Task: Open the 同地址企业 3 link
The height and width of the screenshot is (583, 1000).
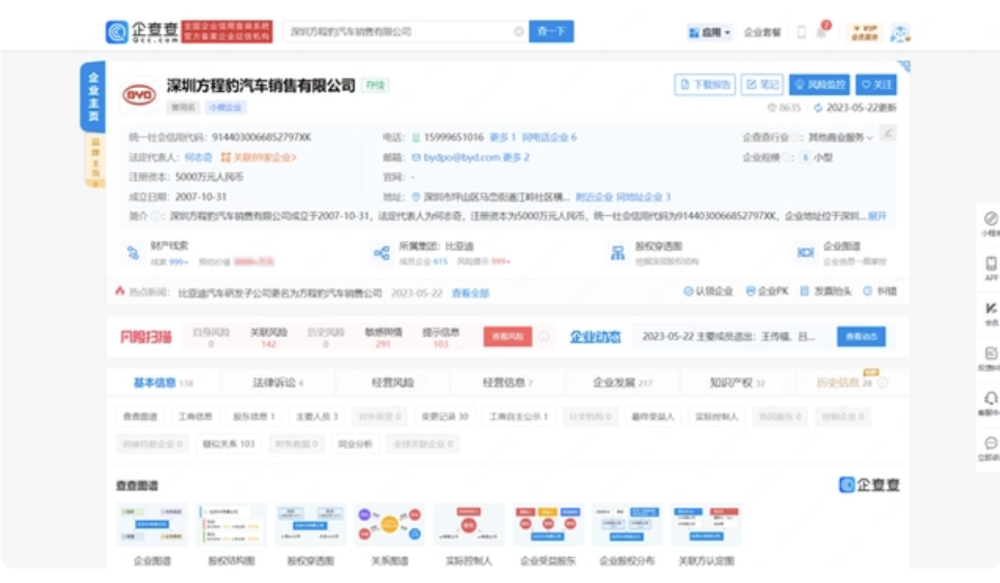Action: pos(643,197)
